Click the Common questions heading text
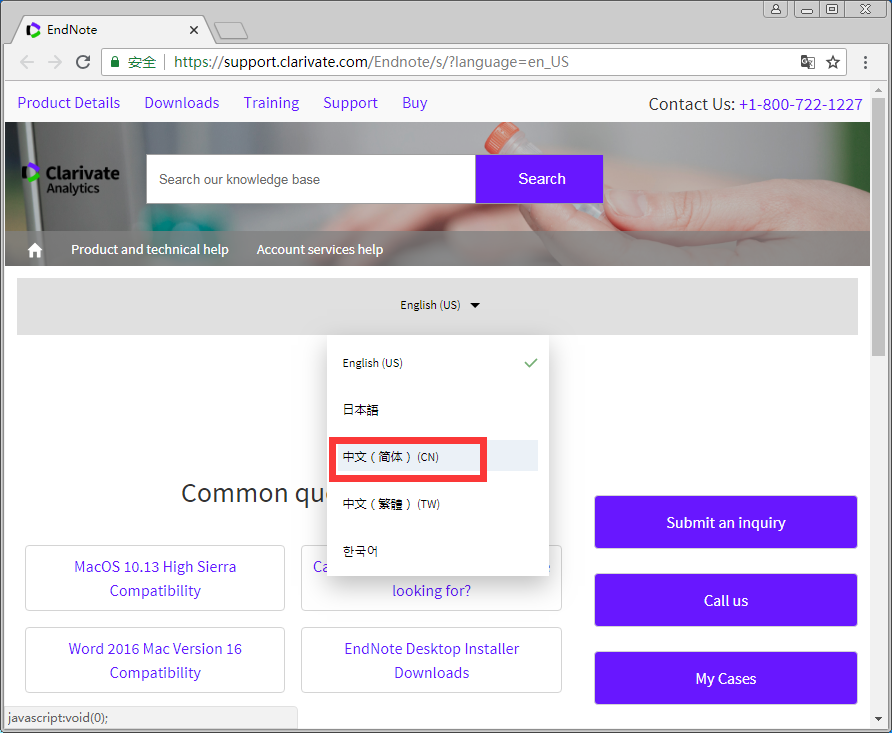892x733 pixels. [x=254, y=493]
